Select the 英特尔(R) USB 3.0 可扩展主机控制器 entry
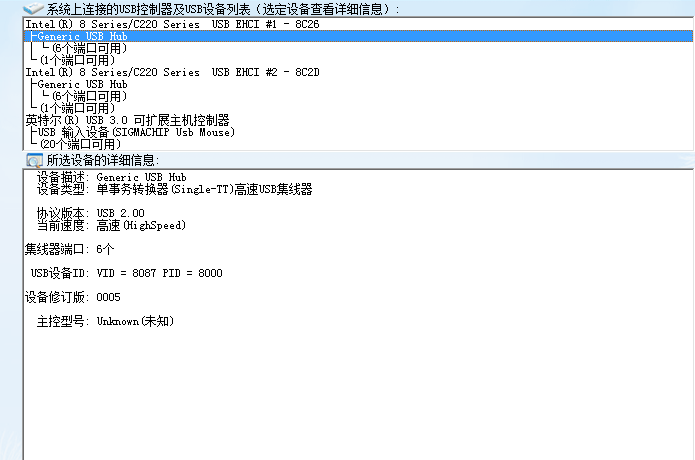Viewport: 695px width, 460px height. [127, 120]
